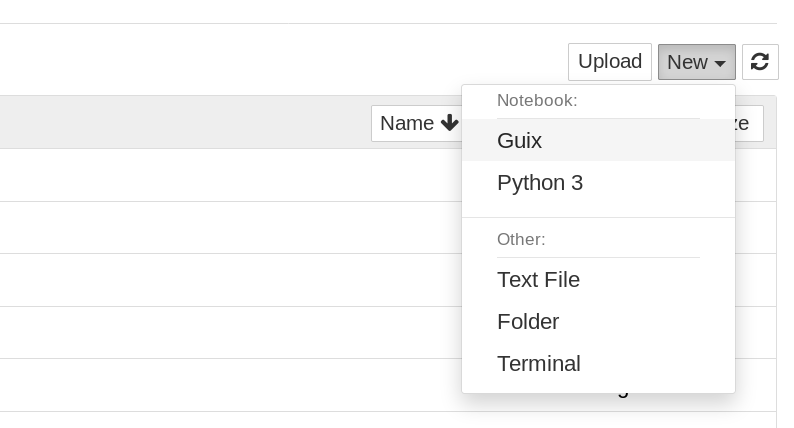Toggle sorting with the Name column button
This screenshot has height=428, width=794.
(x=416, y=123)
